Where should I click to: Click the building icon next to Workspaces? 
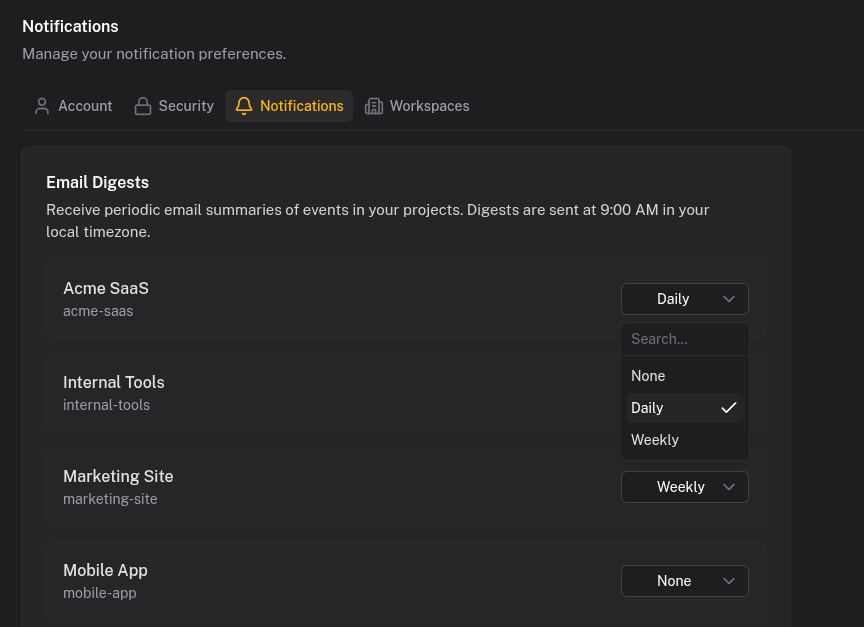(374, 106)
